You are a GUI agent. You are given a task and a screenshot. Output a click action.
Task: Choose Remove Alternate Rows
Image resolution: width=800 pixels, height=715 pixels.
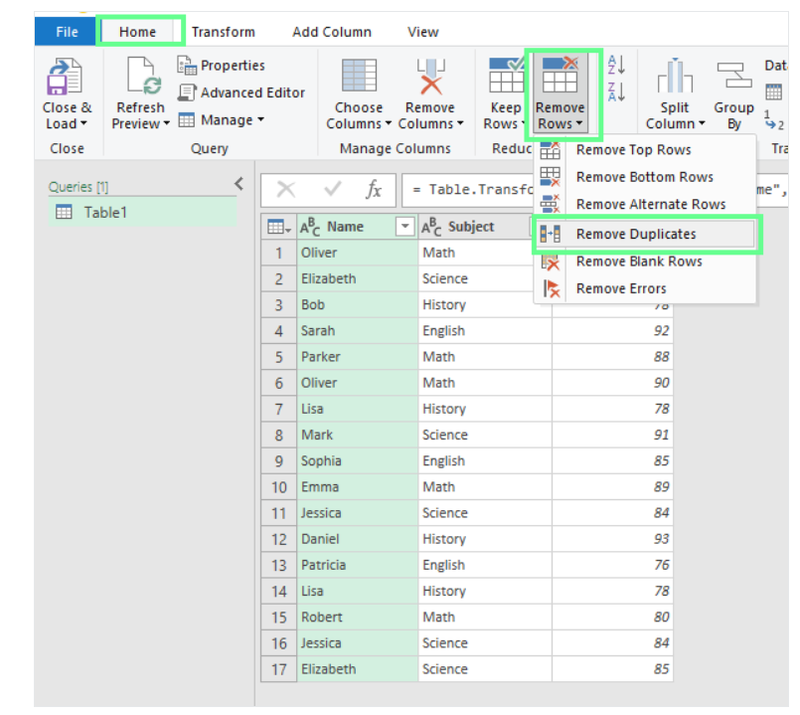coord(645,204)
